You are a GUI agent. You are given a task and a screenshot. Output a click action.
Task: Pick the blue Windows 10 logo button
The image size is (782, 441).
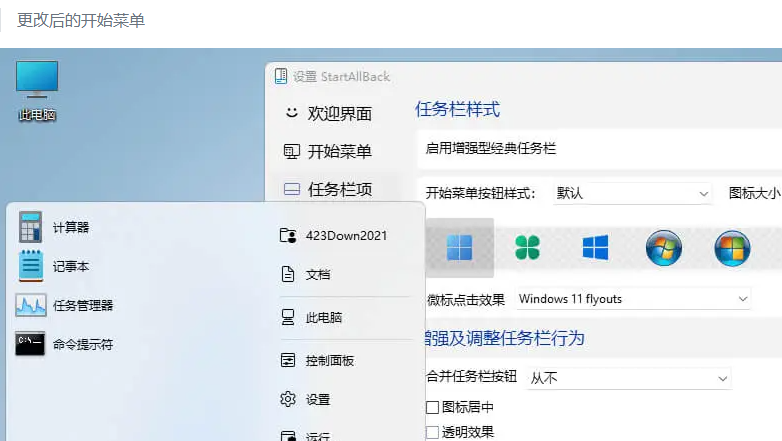tap(595, 248)
